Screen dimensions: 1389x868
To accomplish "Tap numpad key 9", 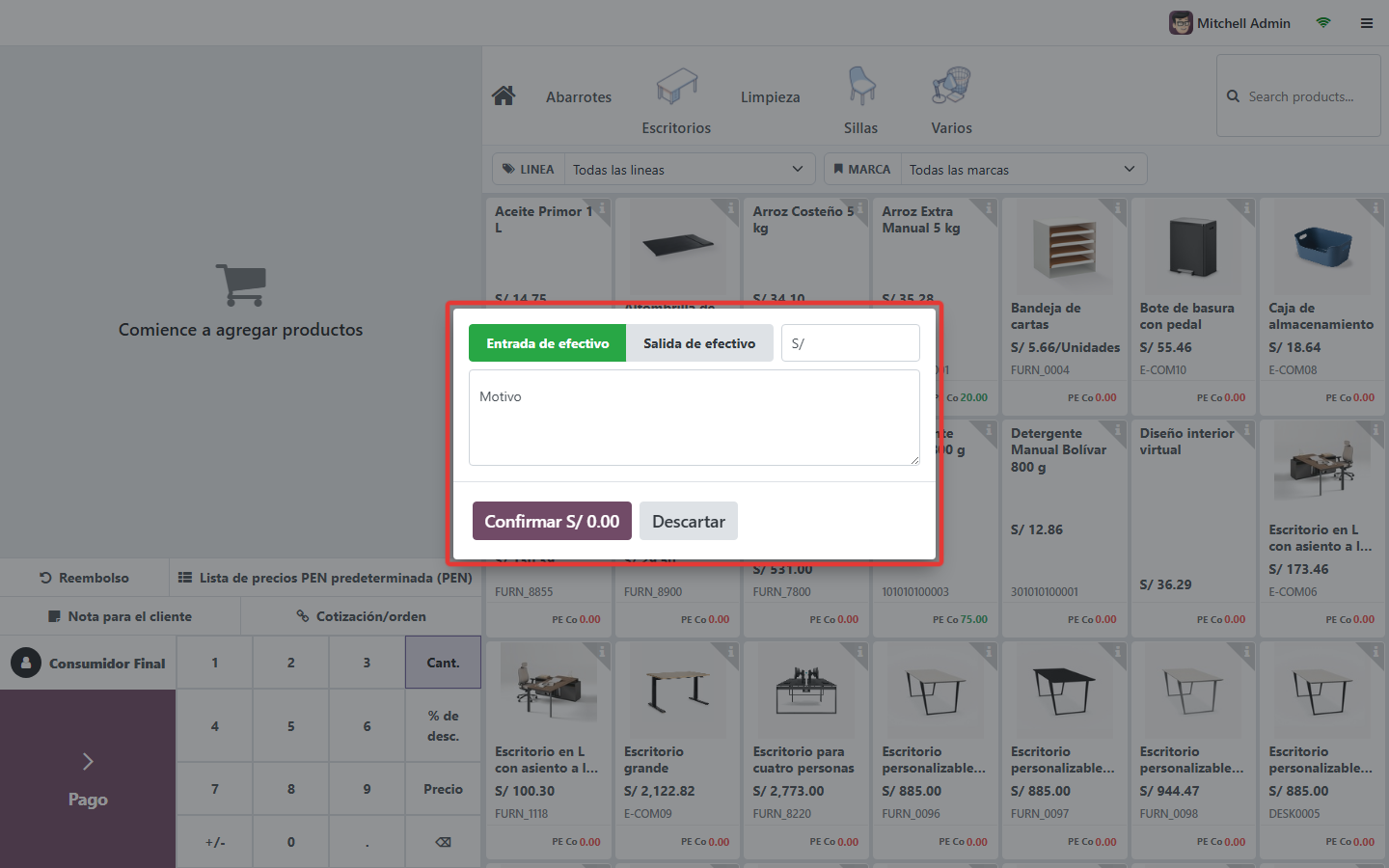I will coord(367,789).
